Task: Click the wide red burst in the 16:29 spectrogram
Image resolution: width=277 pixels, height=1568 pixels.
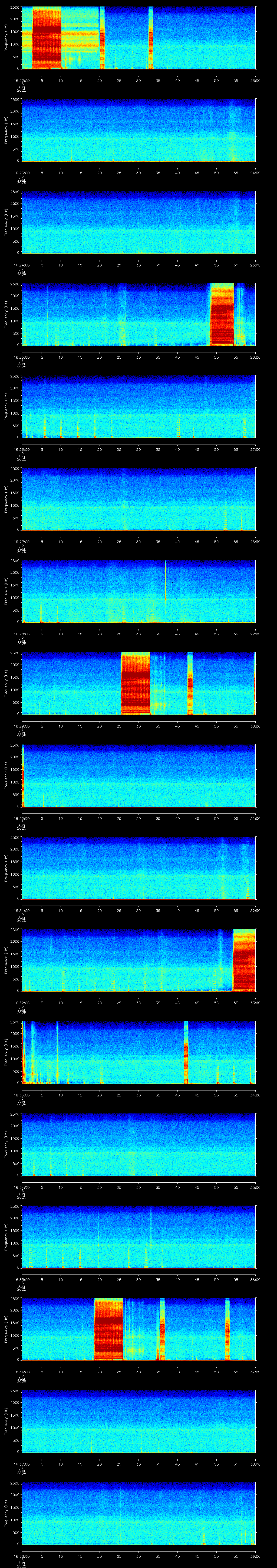Action: (136, 683)
